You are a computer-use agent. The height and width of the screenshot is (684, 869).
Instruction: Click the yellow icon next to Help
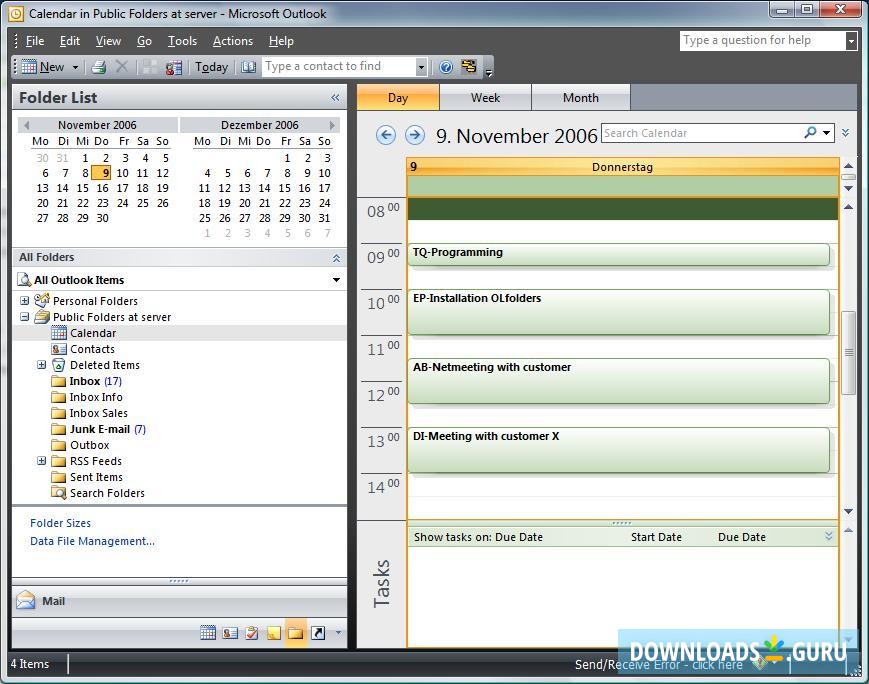469,67
